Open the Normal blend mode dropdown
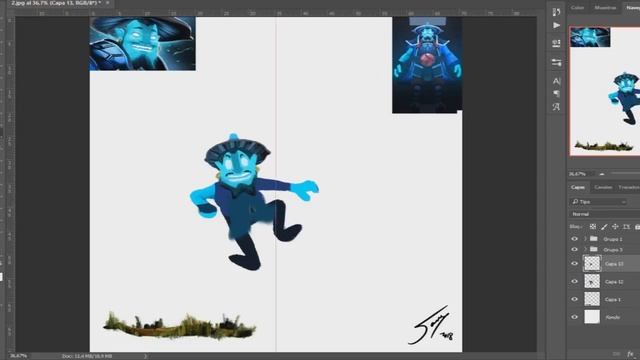The image size is (640, 360). point(604,214)
